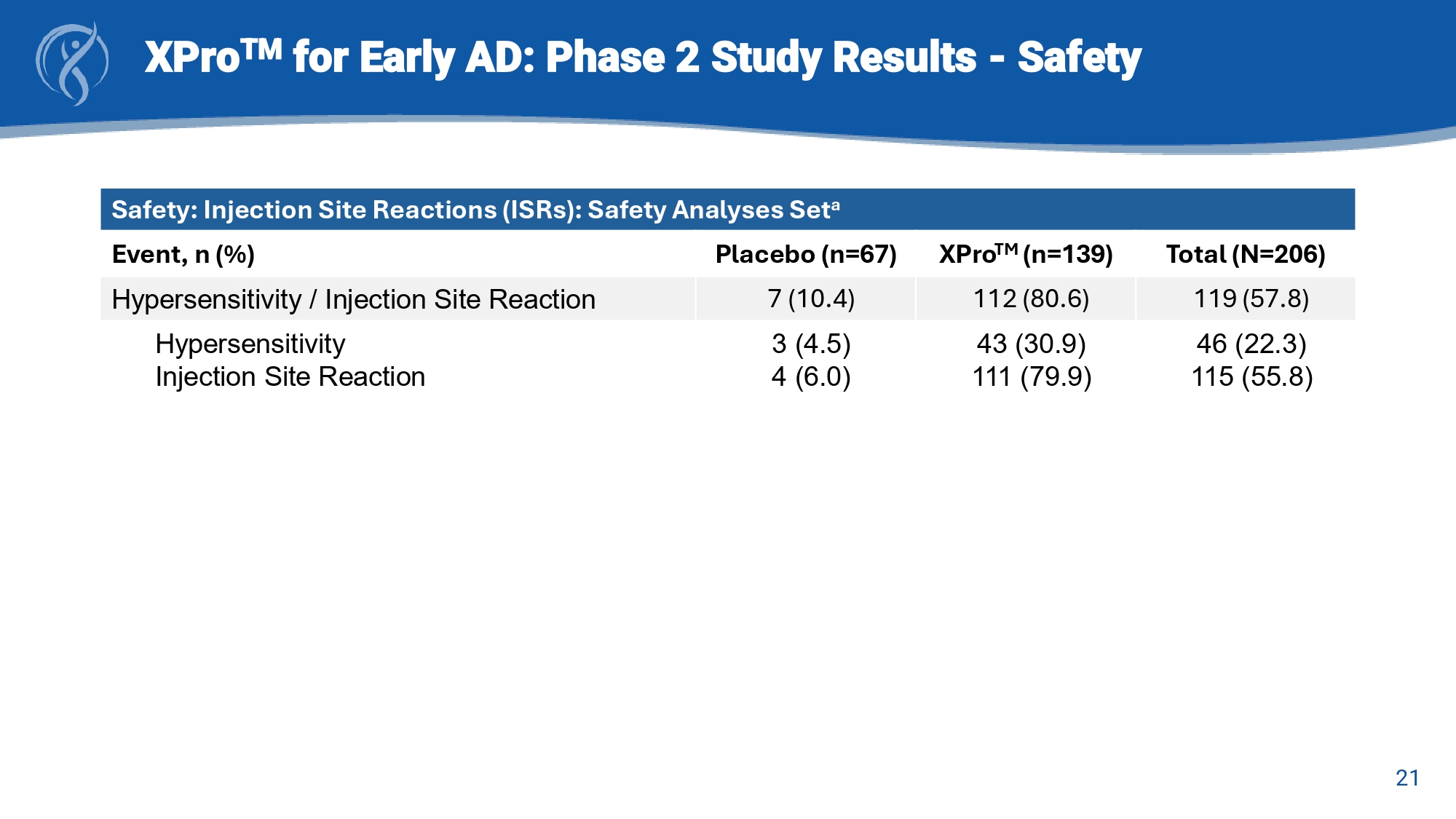Click the total value 46 (22.3)
This screenshot has width=1456, height=819.
click(1251, 344)
